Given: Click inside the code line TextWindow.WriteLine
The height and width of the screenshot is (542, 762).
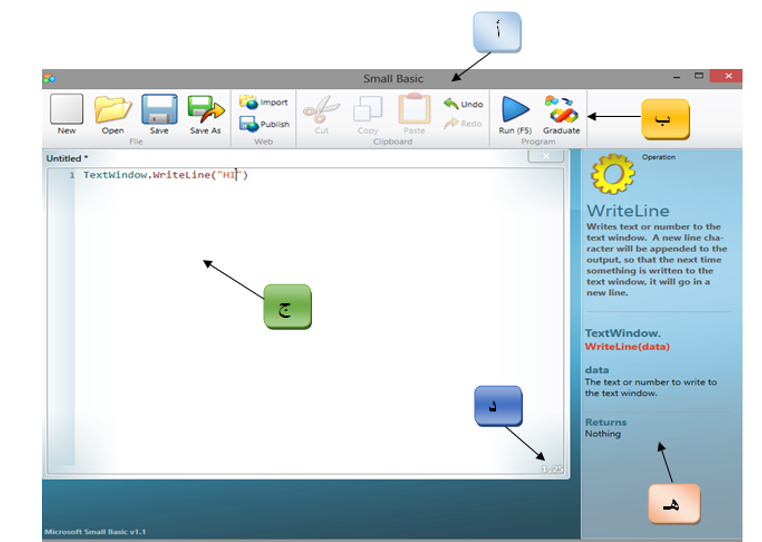Looking at the screenshot, I should click(166, 175).
